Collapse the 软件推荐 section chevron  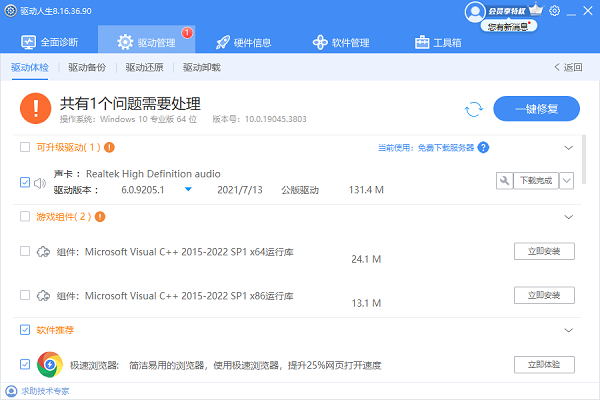tap(569, 330)
